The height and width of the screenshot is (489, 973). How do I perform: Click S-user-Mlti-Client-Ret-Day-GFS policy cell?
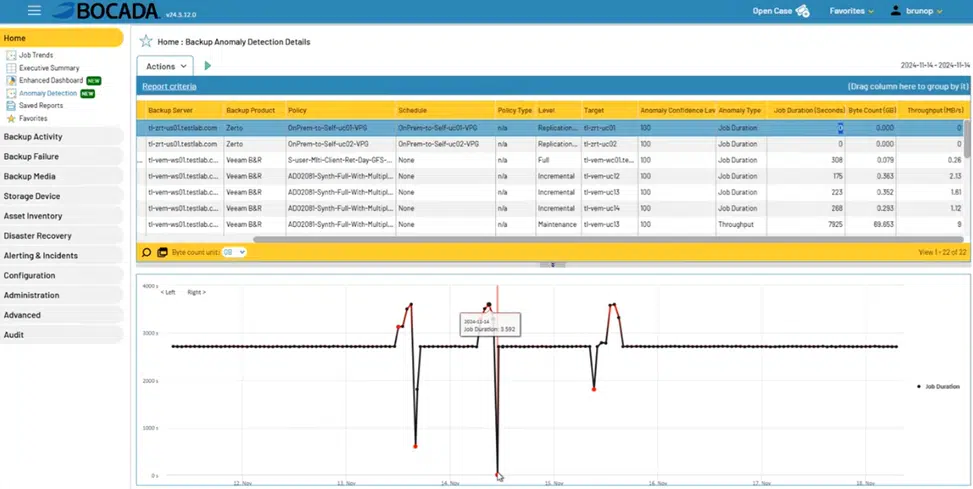[341, 160]
